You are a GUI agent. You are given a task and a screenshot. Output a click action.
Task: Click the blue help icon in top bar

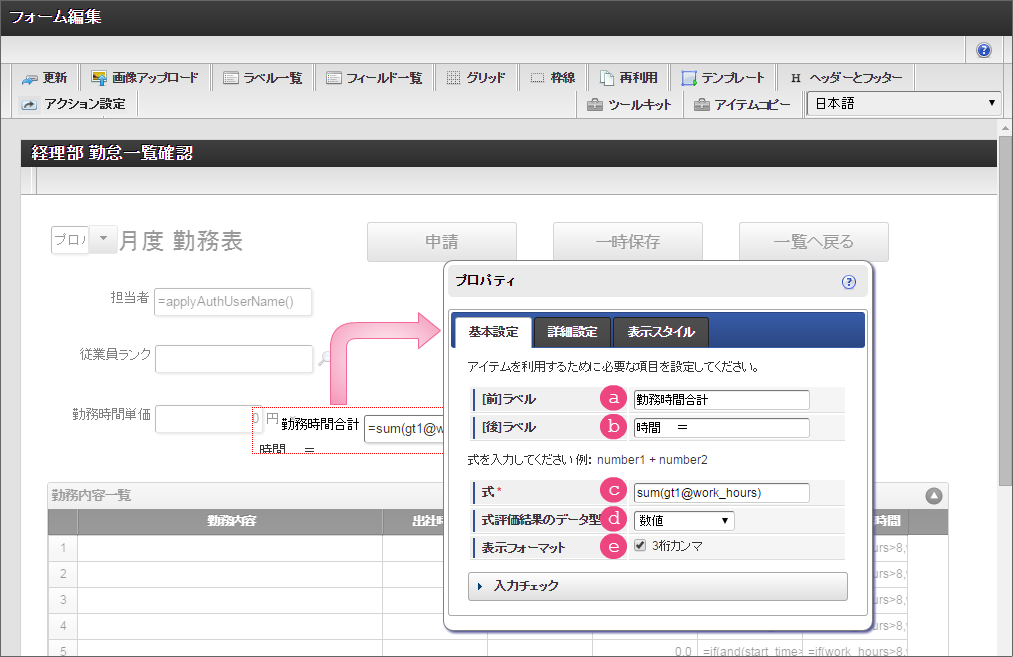(x=984, y=50)
